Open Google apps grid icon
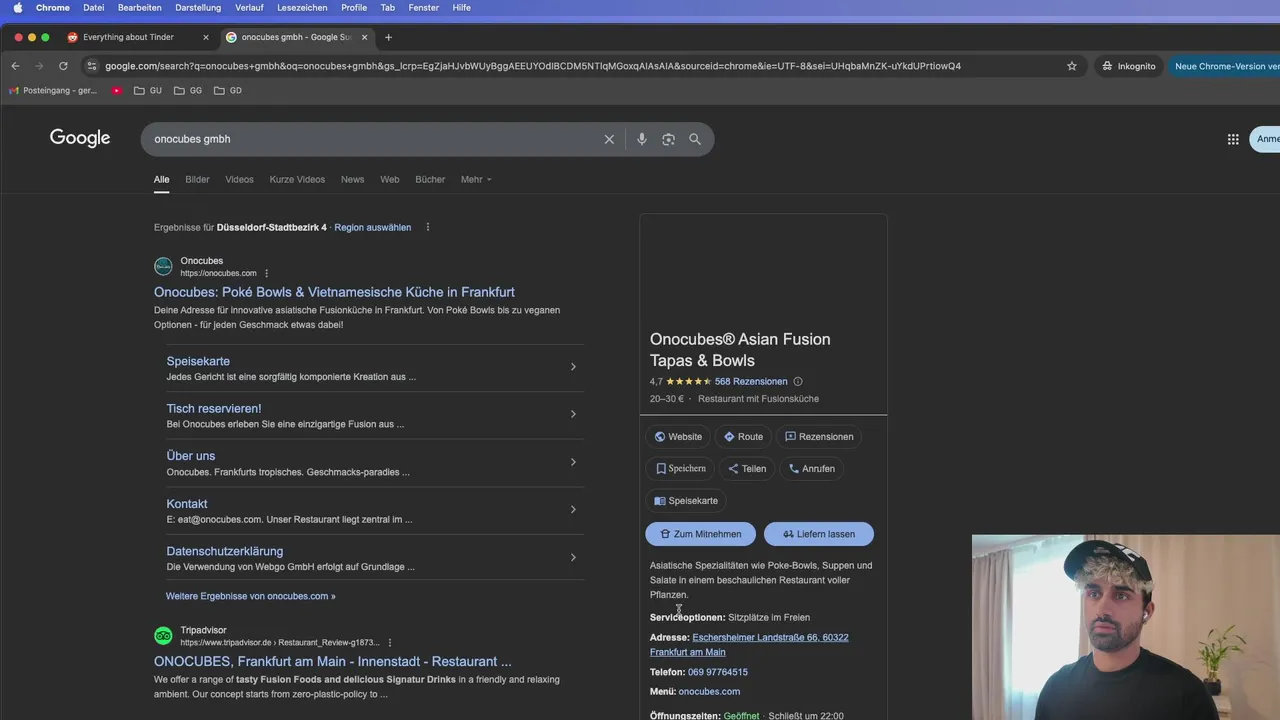 pos(1233,139)
